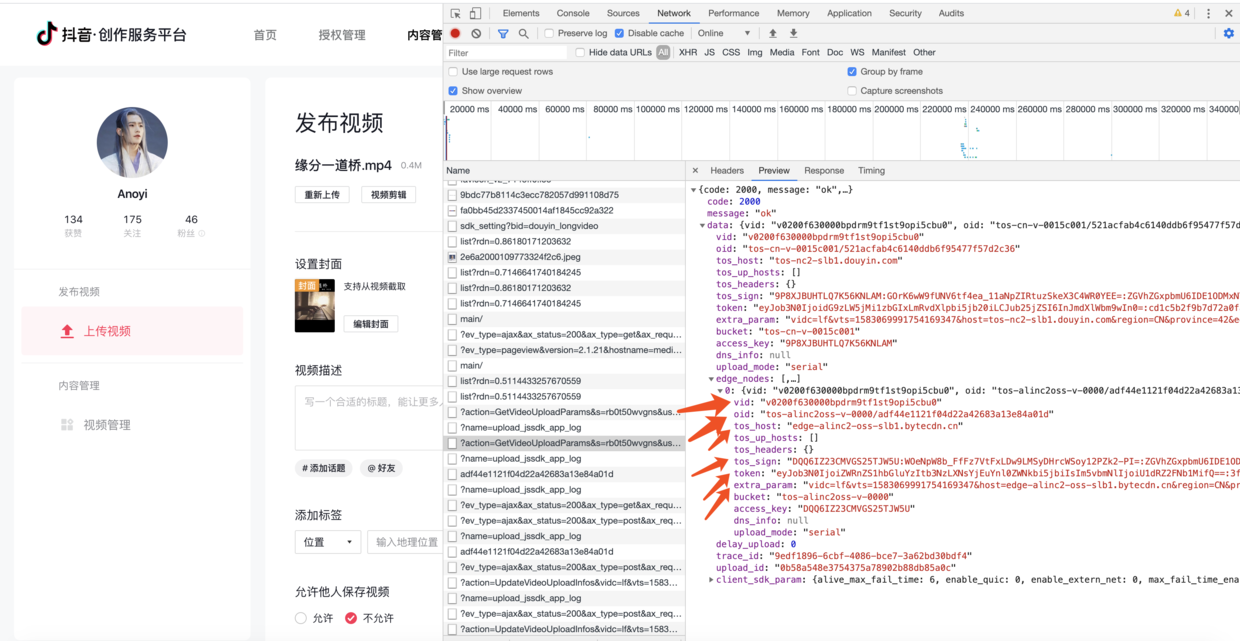Expand client_sdk_param object

coord(711,579)
